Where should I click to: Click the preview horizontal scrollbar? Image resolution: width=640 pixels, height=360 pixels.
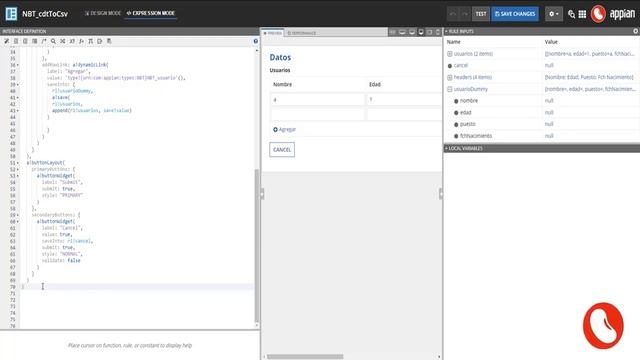305,357
